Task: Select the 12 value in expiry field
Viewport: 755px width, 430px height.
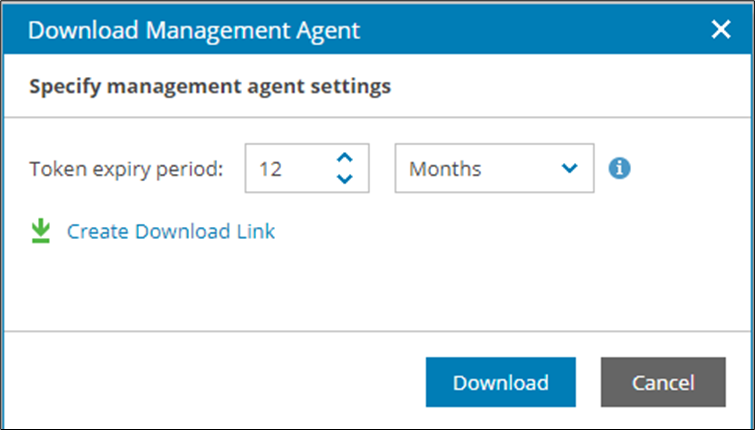Action: 270,169
